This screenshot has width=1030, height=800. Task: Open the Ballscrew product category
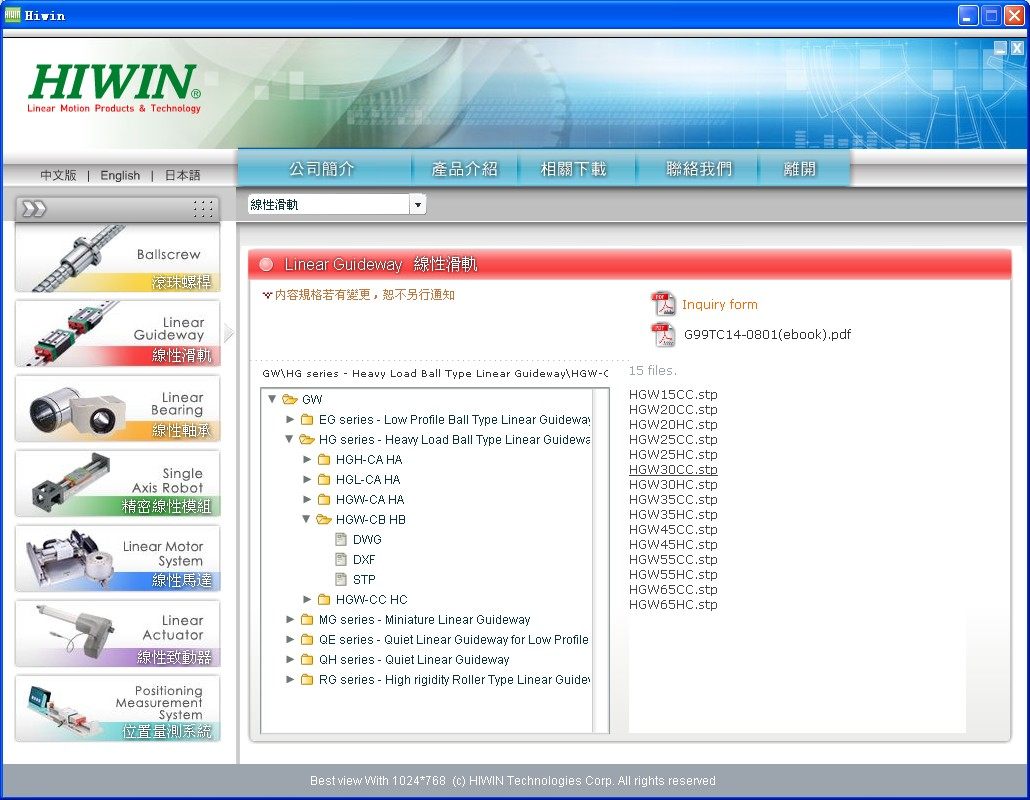coord(118,258)
